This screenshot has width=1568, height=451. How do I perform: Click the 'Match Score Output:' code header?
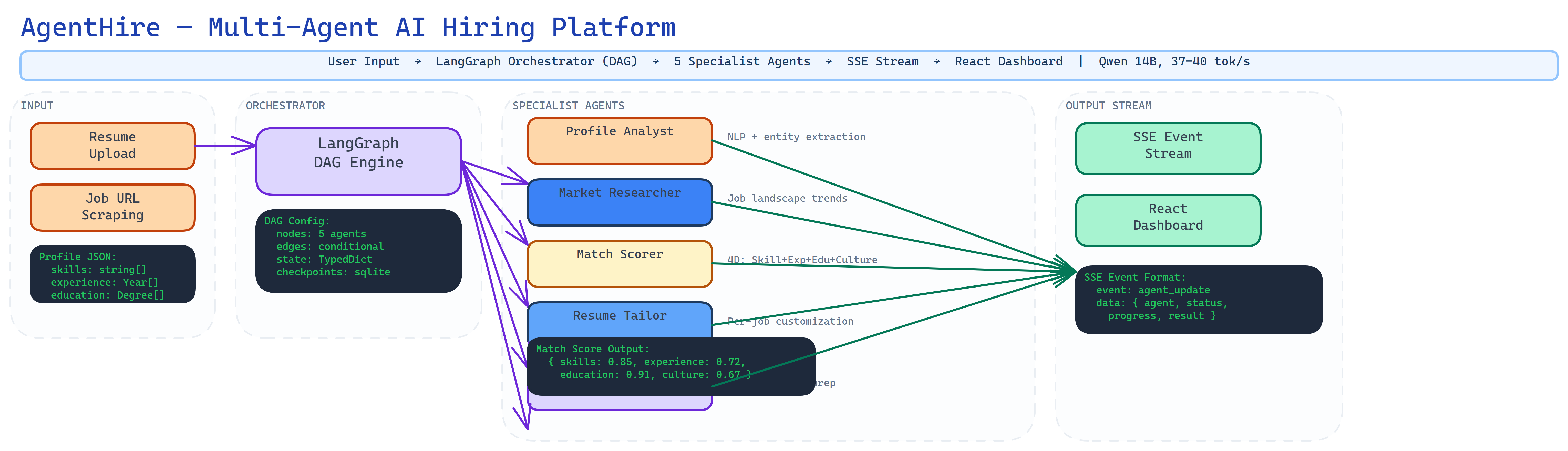click(x=592, y=349)
